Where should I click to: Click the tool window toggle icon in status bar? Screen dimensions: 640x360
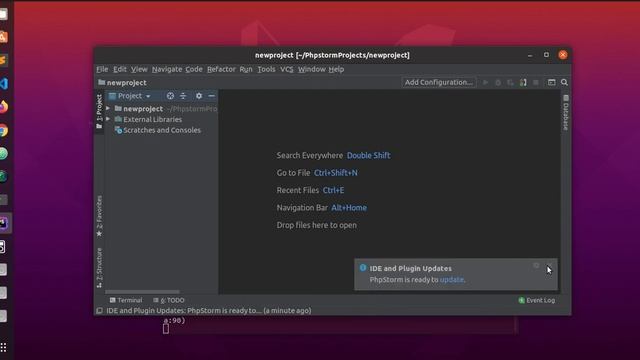click(99, 311)
